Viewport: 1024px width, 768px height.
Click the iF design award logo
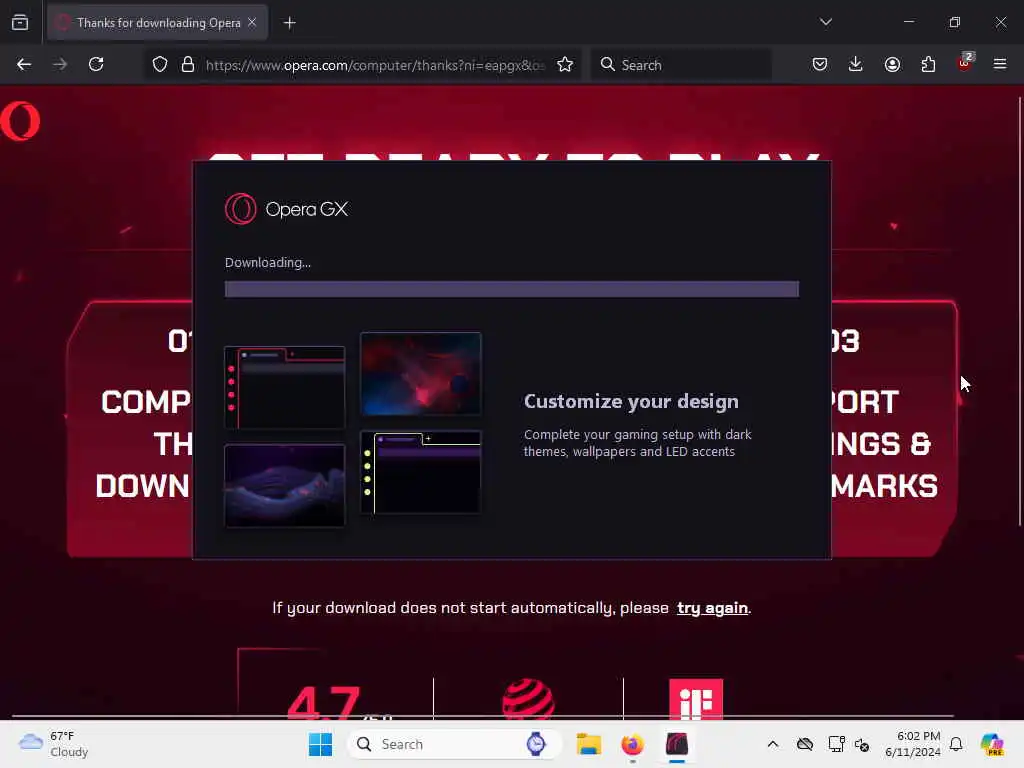[x=696, y=699]
